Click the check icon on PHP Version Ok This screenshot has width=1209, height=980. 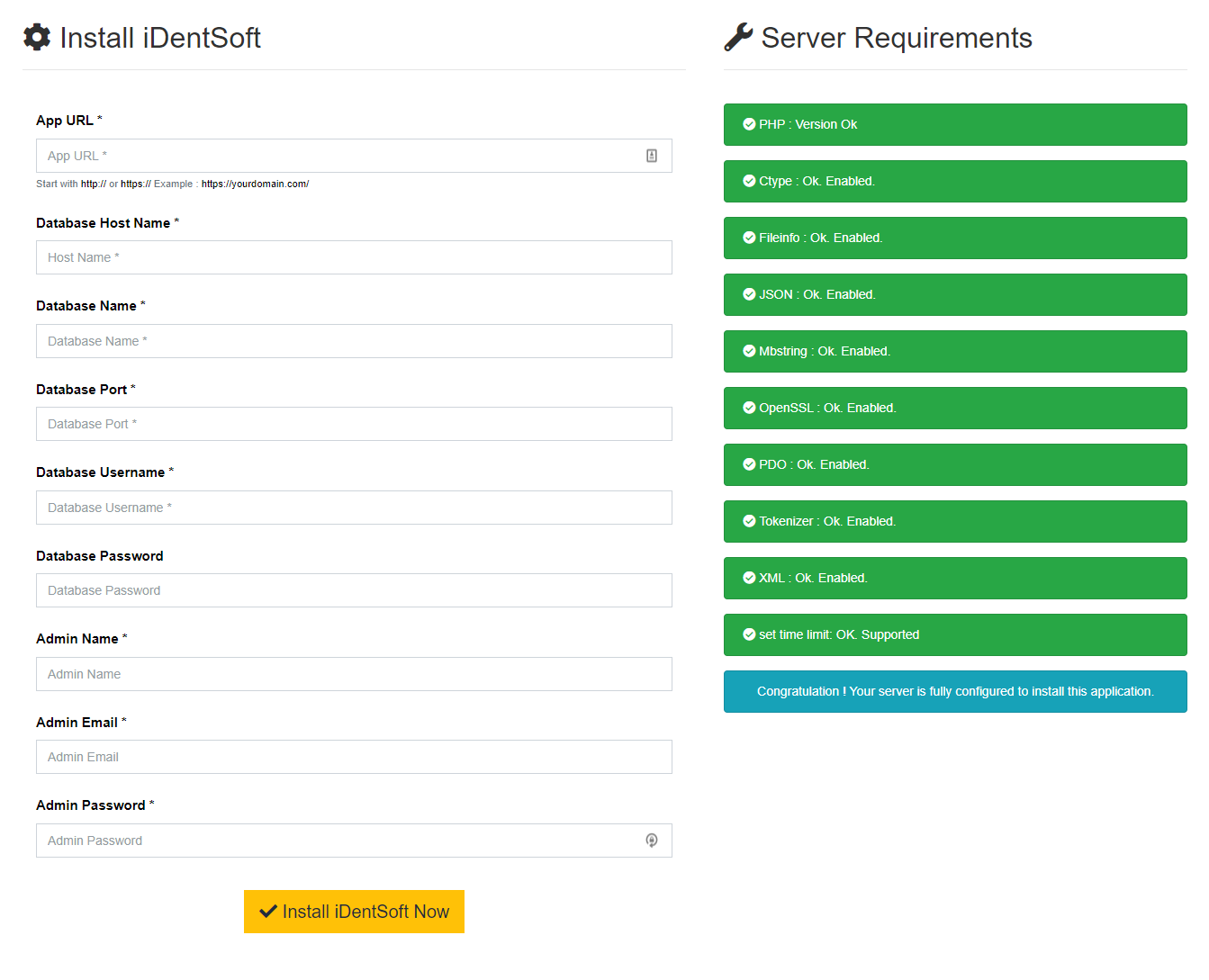pos(749,124)
